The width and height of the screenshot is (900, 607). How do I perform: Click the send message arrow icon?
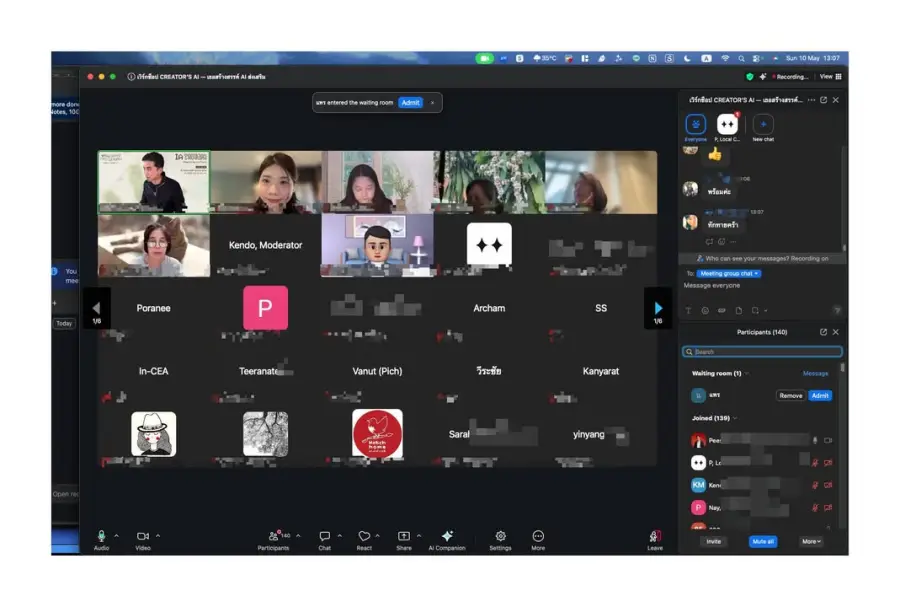[837, 310]
